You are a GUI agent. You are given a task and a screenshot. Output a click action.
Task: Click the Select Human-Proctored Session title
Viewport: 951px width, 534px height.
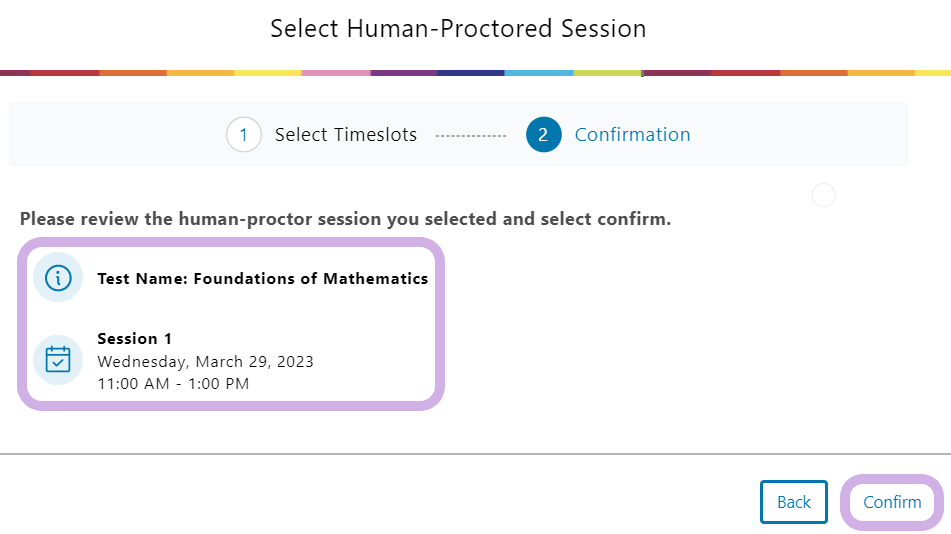[x=459, y=29]
